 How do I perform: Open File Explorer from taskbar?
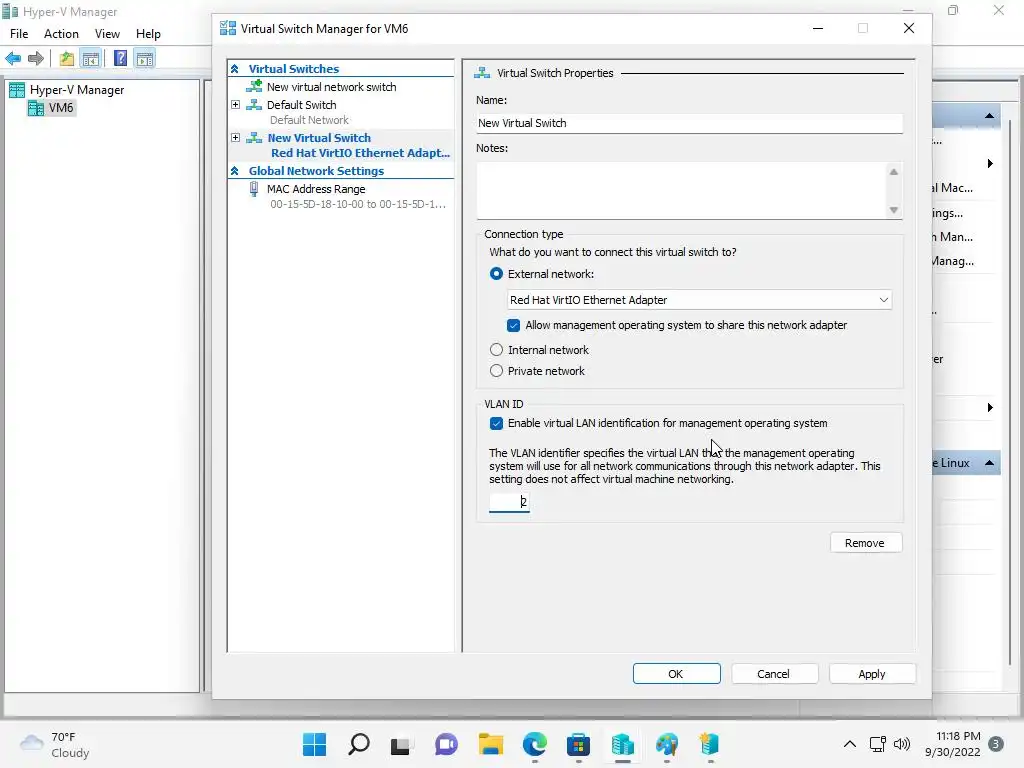490,744
